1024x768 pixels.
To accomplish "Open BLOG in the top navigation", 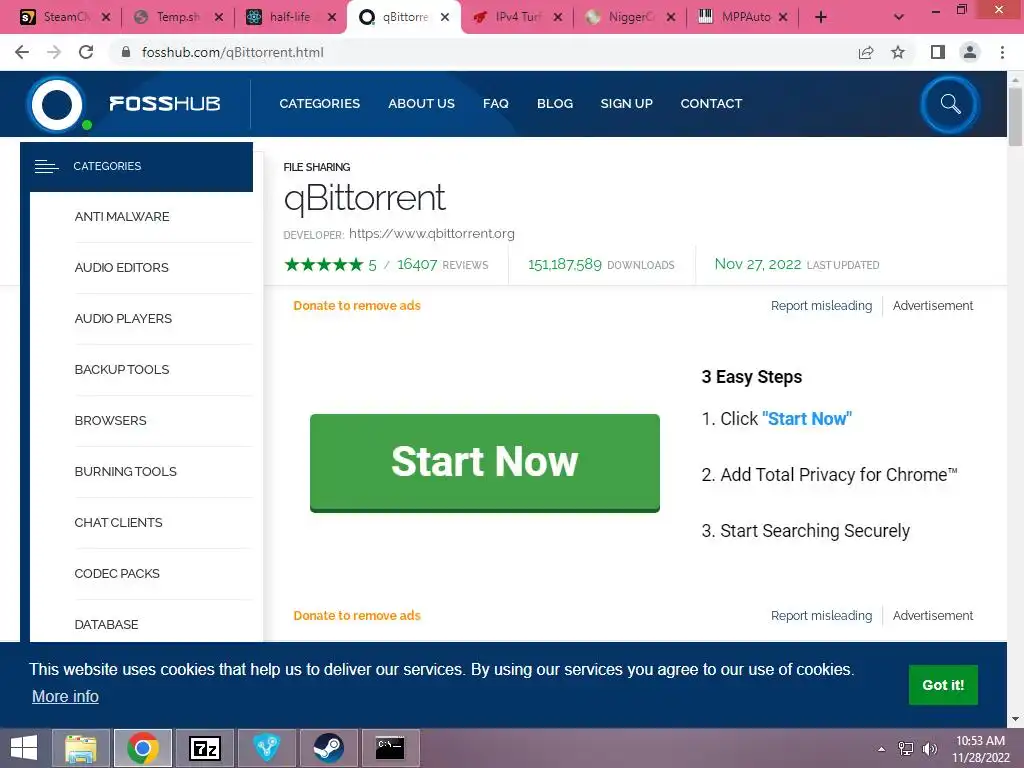I will pos(555,104).
